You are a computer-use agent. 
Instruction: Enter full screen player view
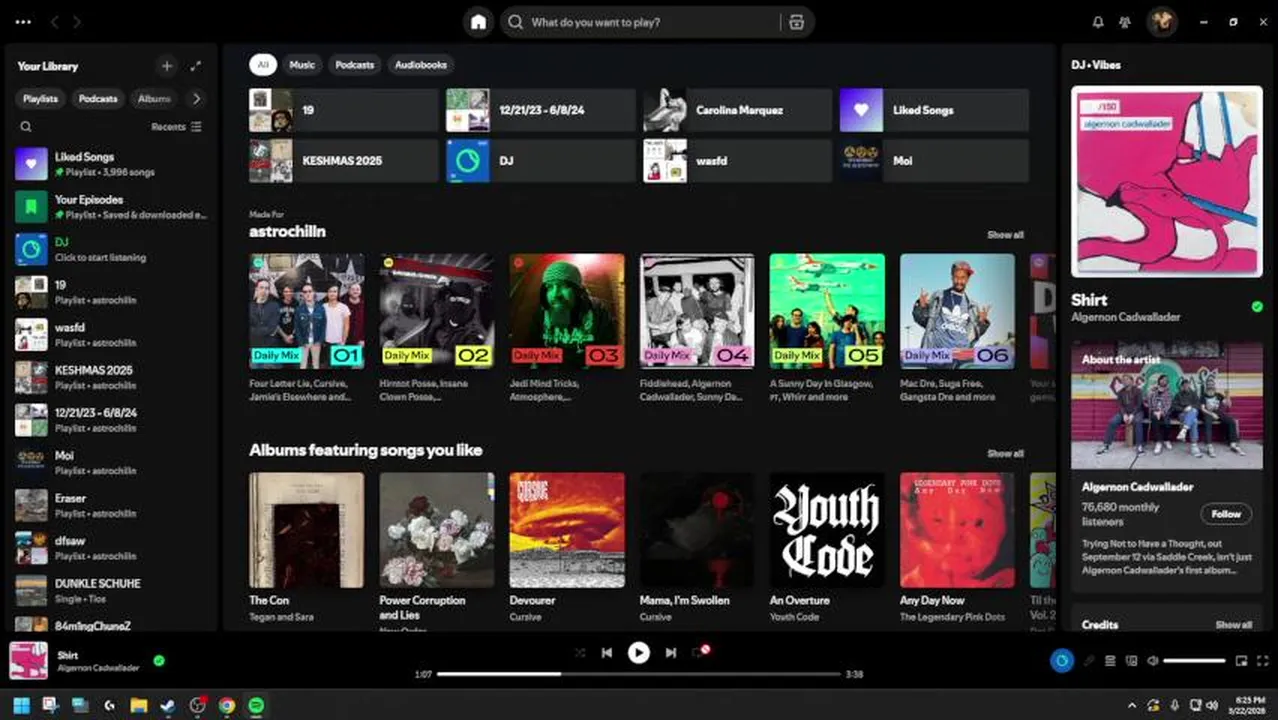tap(1261, 661)
